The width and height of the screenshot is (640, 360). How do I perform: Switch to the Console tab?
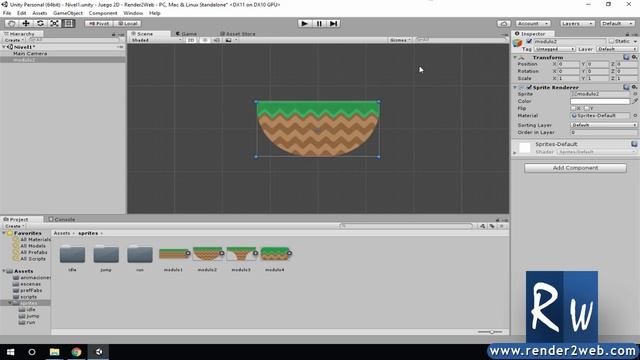coord(62,220)
